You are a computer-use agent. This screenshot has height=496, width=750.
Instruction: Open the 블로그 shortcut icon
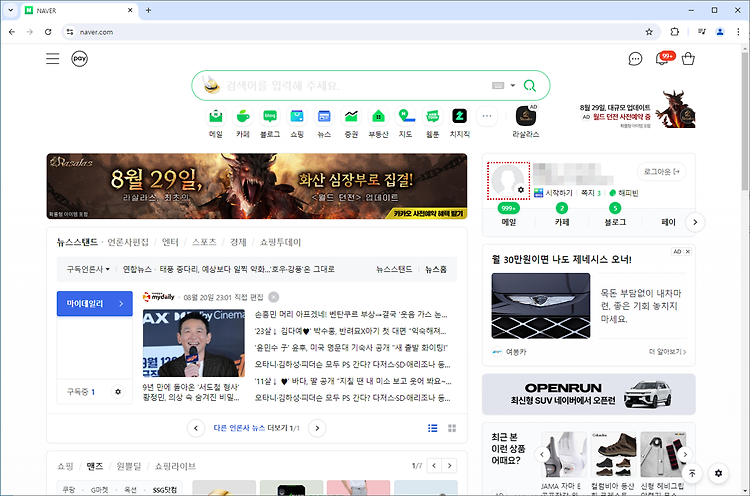point(270,116)
